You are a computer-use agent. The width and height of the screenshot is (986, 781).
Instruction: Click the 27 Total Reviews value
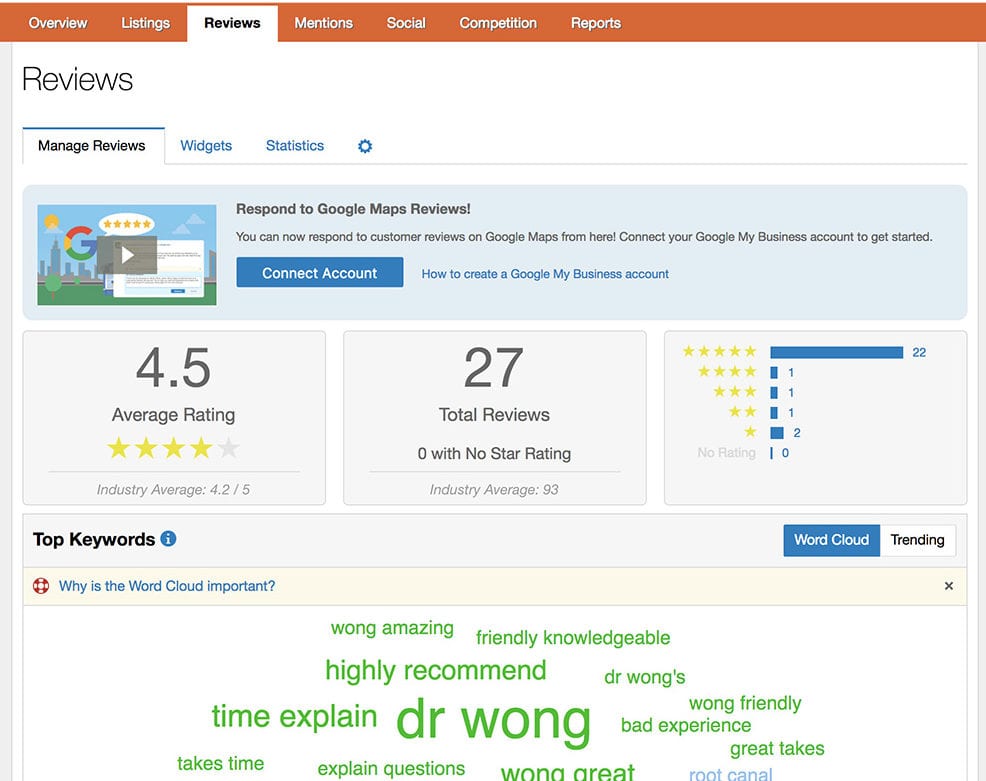pyautogui.click(x=494, y=368)
